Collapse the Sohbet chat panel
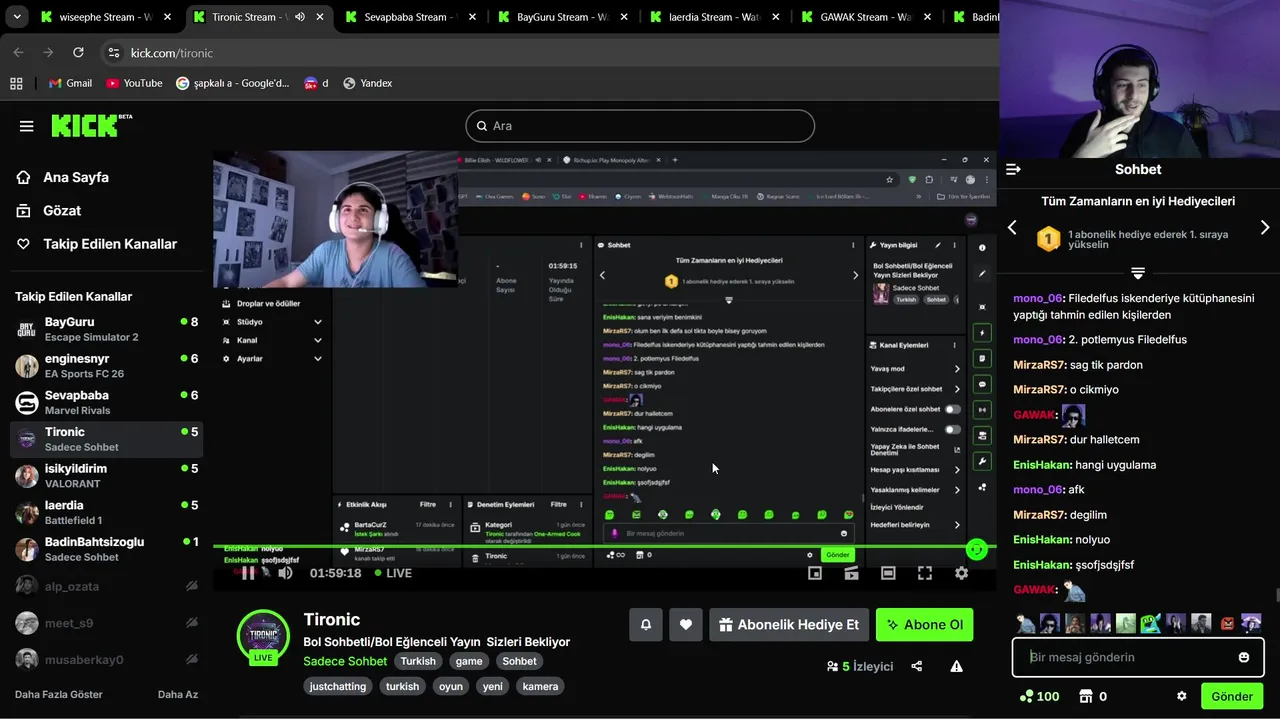 [1013, 169]
